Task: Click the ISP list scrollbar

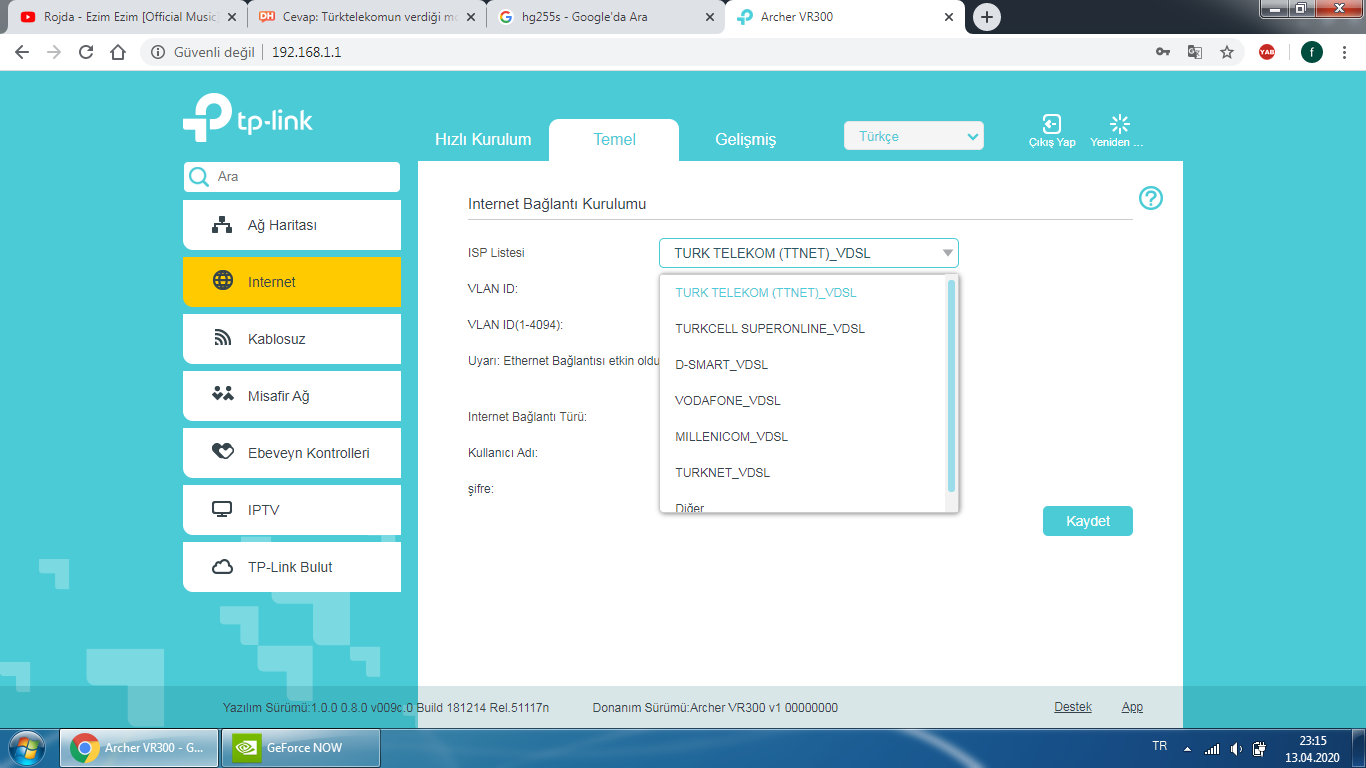Action: click(x=951, y=386)
